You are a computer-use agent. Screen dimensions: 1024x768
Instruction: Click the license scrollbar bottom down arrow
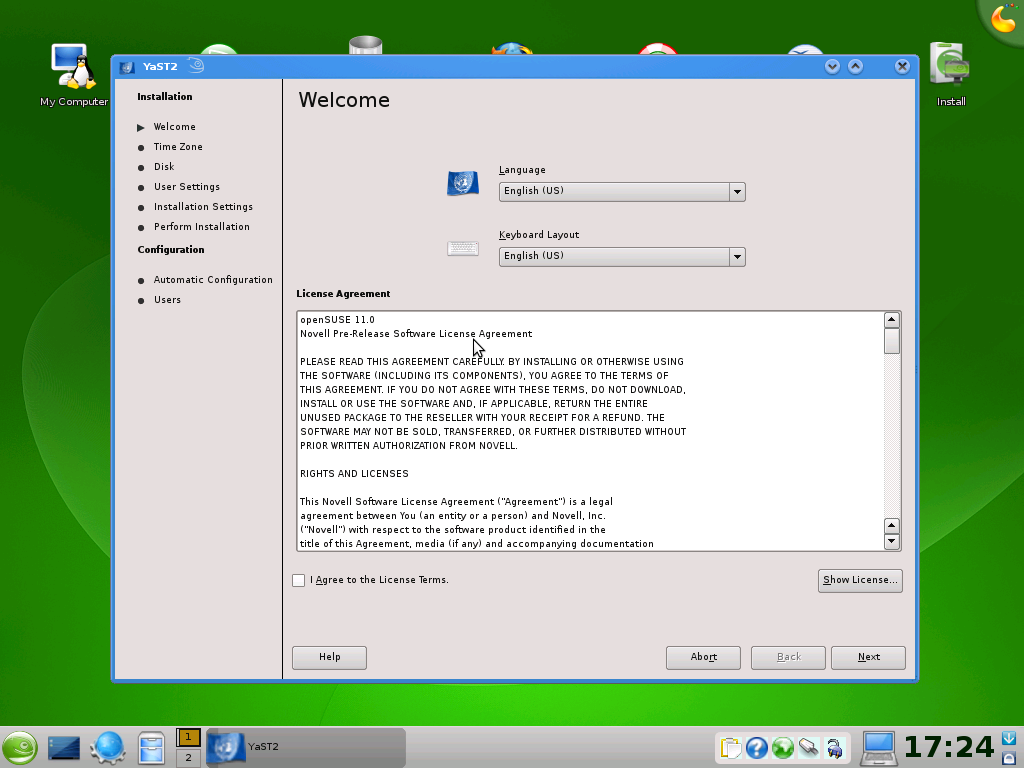(891, 541)
